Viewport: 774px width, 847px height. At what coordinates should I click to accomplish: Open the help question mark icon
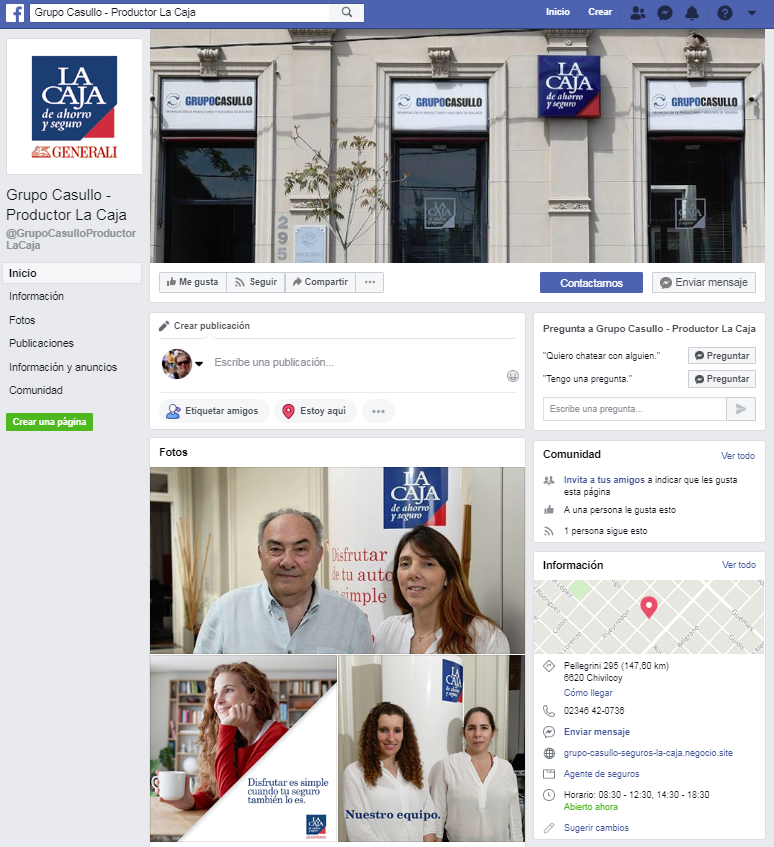[725, 12]
